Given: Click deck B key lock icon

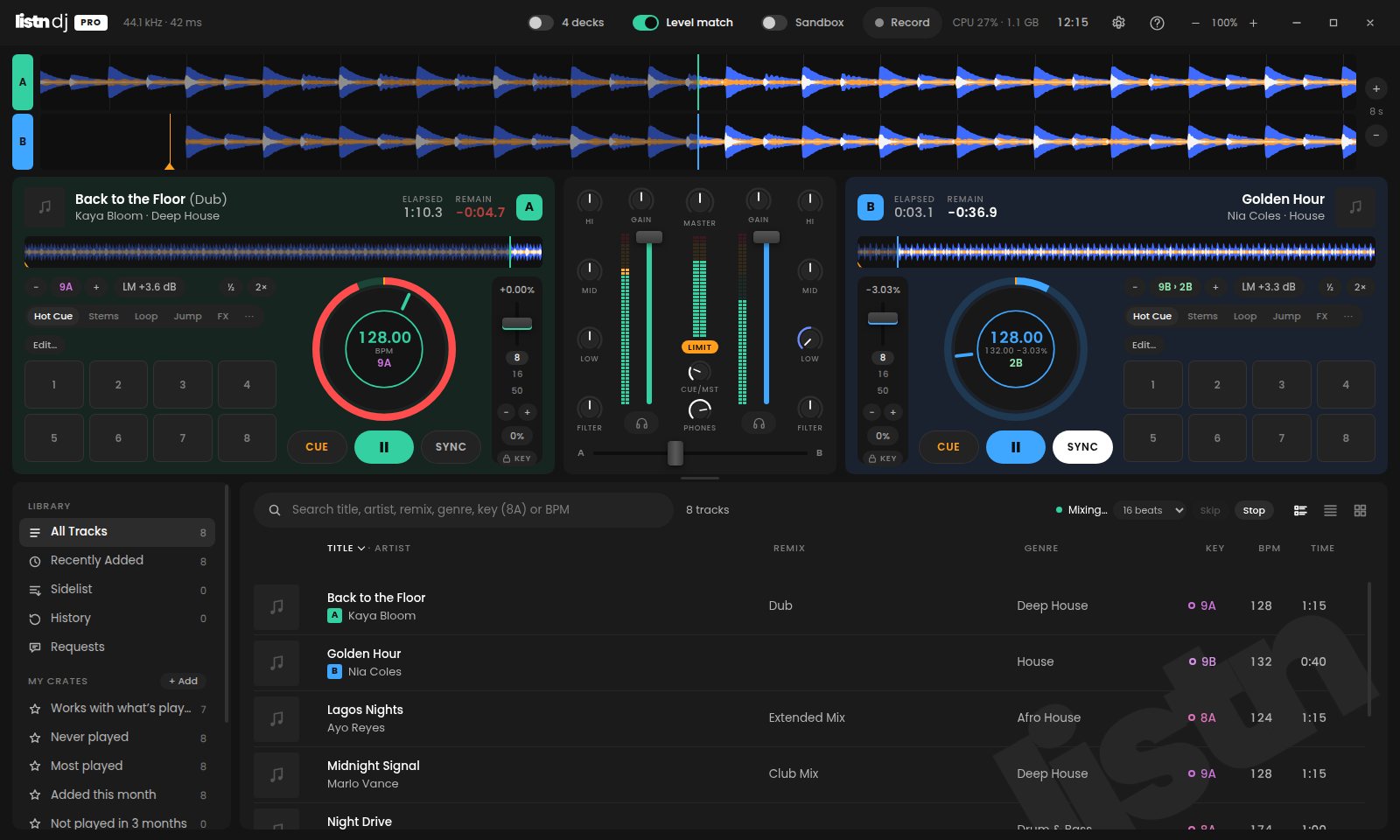Looking at the screenshot, I should [883, 458].
